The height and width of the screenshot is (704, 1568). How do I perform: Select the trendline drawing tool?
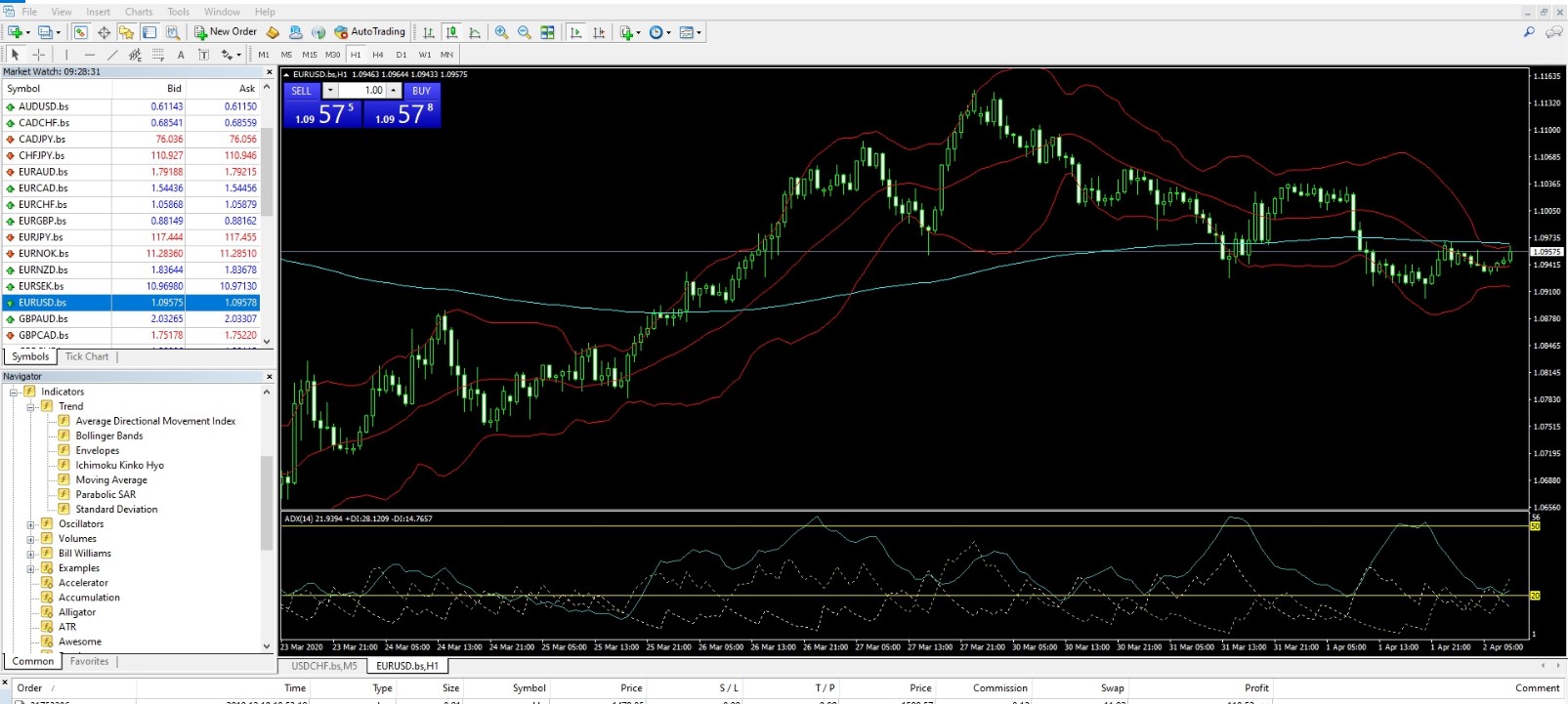click(112, 55)
